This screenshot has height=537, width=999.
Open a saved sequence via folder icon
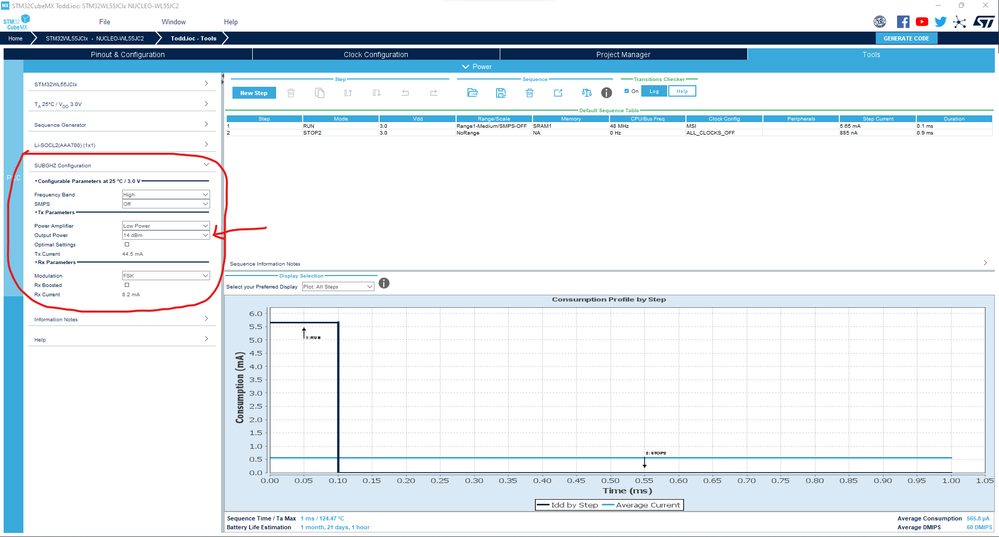(x=472, y=93)
